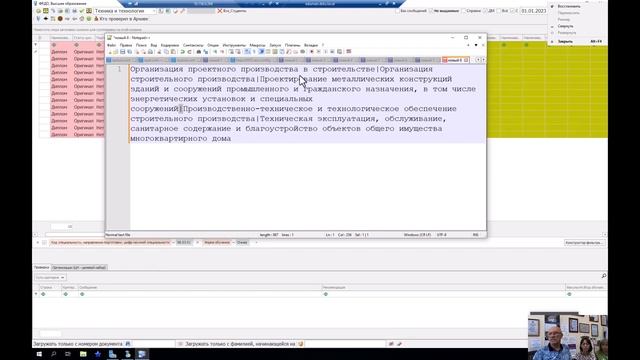Open the Синтаксисы menu in Notepad++
Screen dimensions: 640x360
193,45
